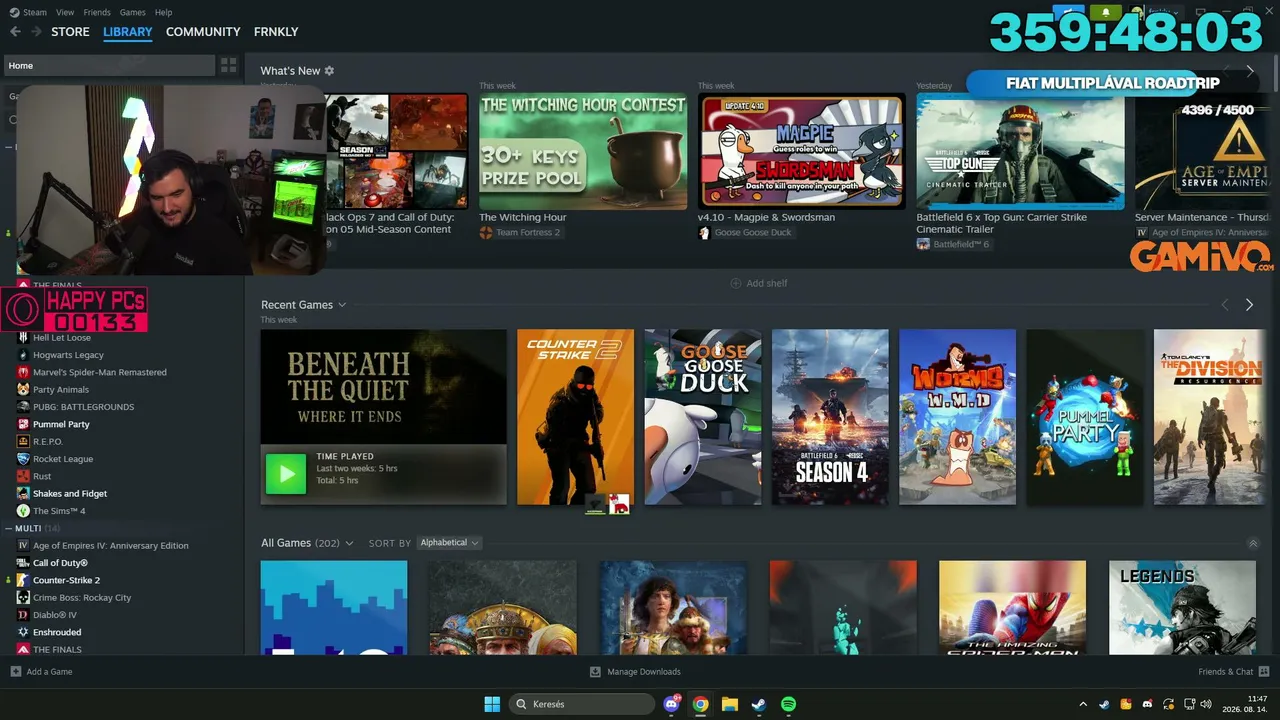Go forward with the right navigation arrow
Image resolution: width=1280 pixels, height=720 pixels.
pos(36,32)
